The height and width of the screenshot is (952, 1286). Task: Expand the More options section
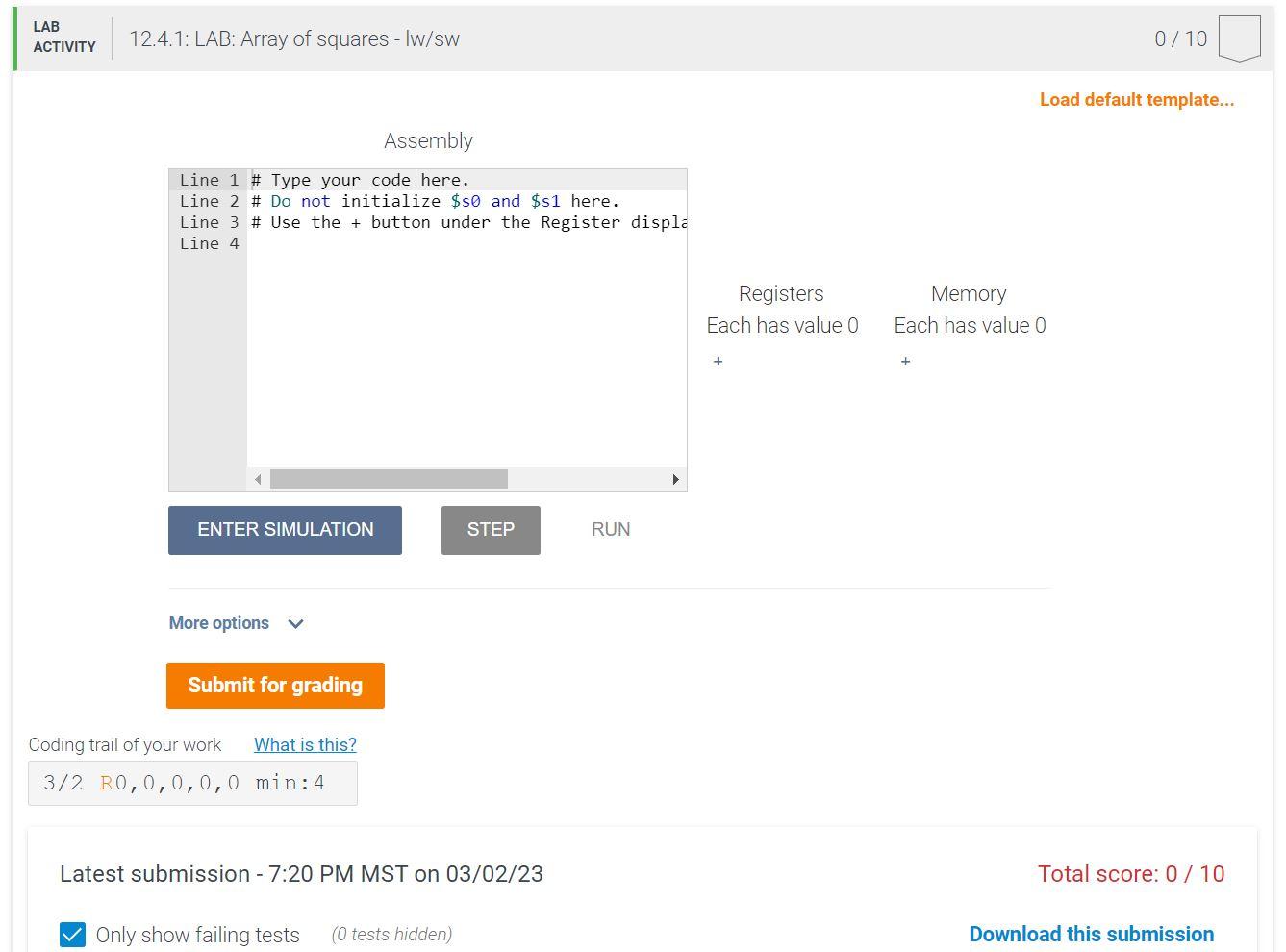(218, 623)
